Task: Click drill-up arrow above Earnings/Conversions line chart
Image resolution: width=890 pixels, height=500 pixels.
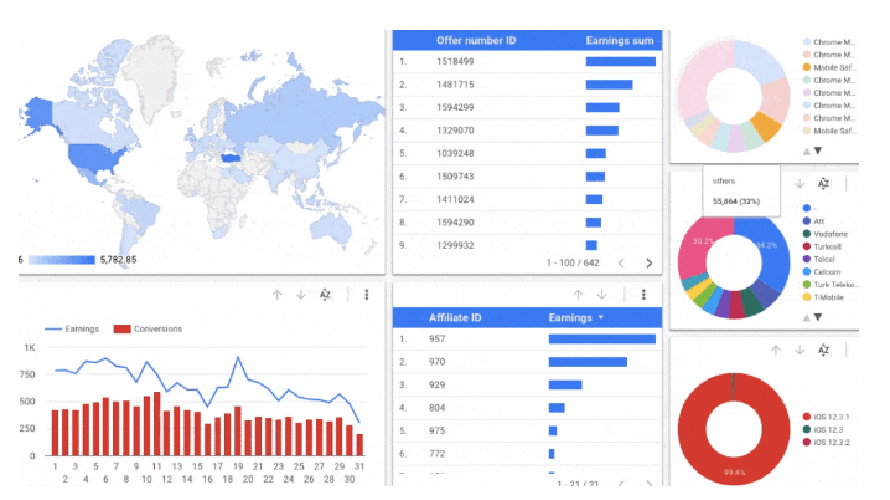Action: coord(277,295)
